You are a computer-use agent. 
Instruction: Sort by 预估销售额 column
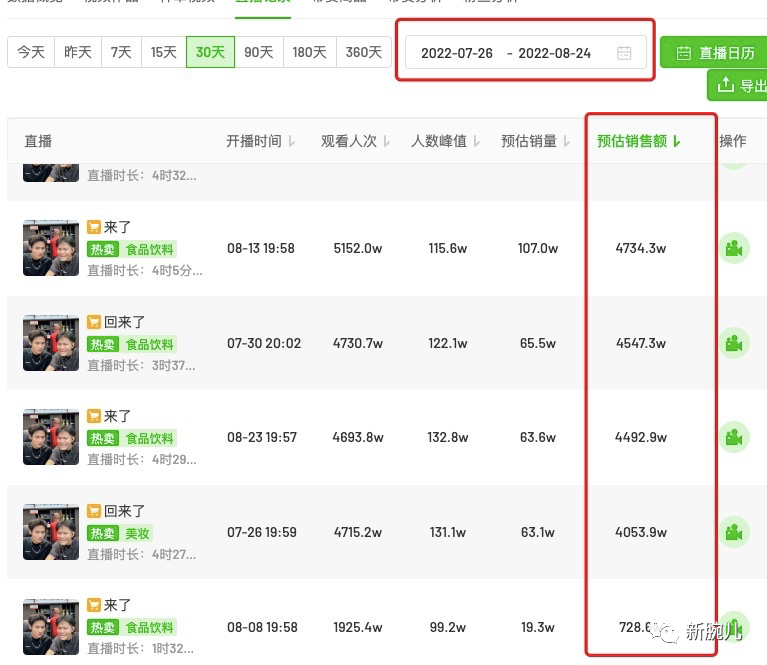pos(638,141)
